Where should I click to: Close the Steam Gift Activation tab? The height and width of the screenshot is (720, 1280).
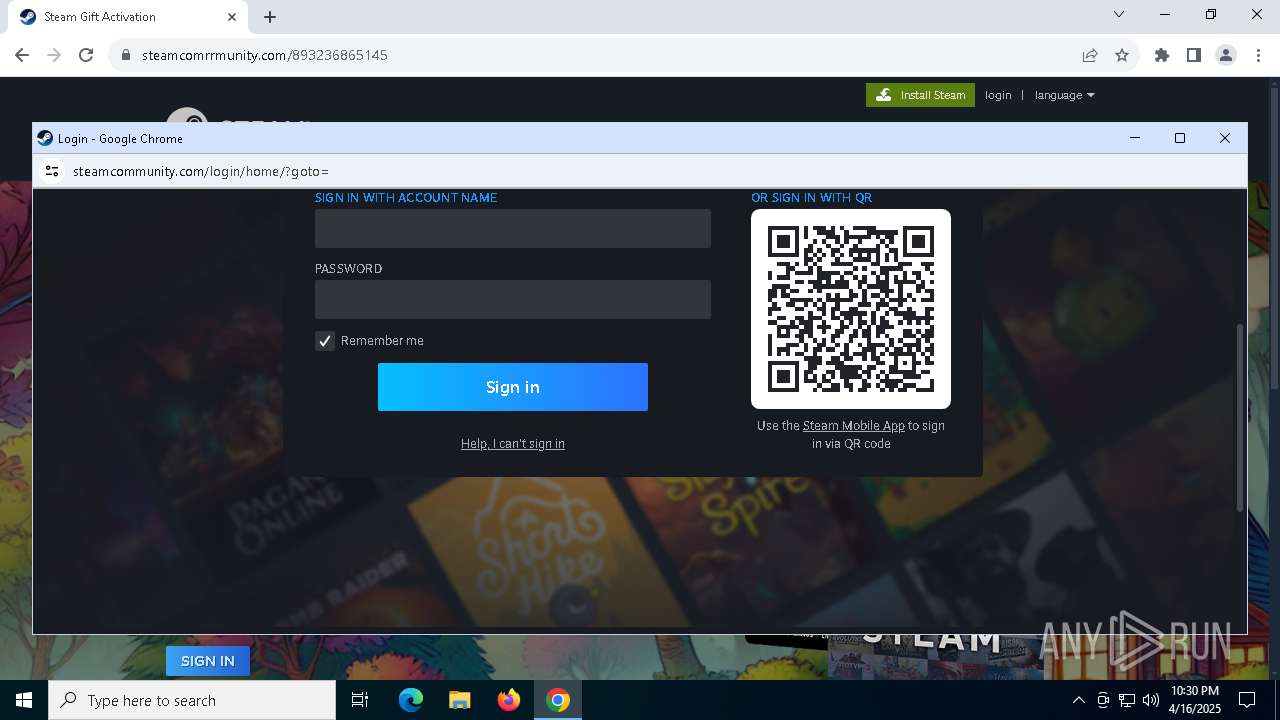tap(232, 17)
